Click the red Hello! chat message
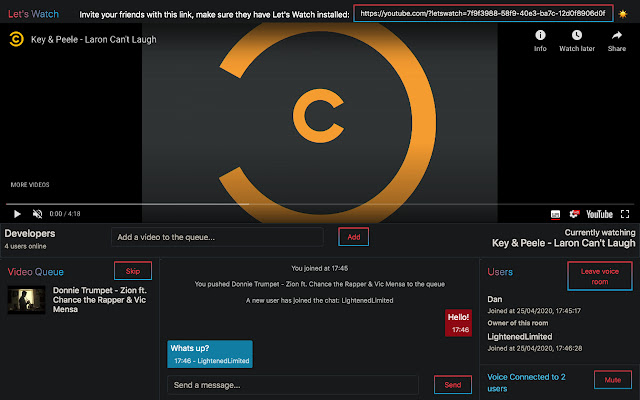This screenshot has width=640, height=400. pyautogui.click(x=458, y=323)
